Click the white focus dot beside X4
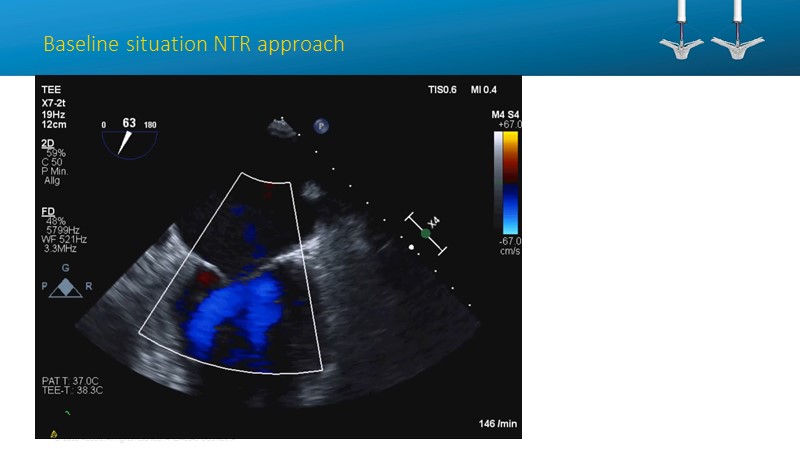The width and height of the screenshot is (800, 450). pyautogui.click(x=411, y=246)
